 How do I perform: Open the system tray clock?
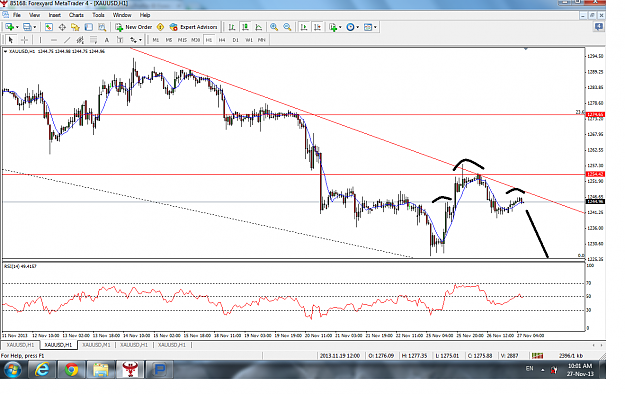[580, 370]
